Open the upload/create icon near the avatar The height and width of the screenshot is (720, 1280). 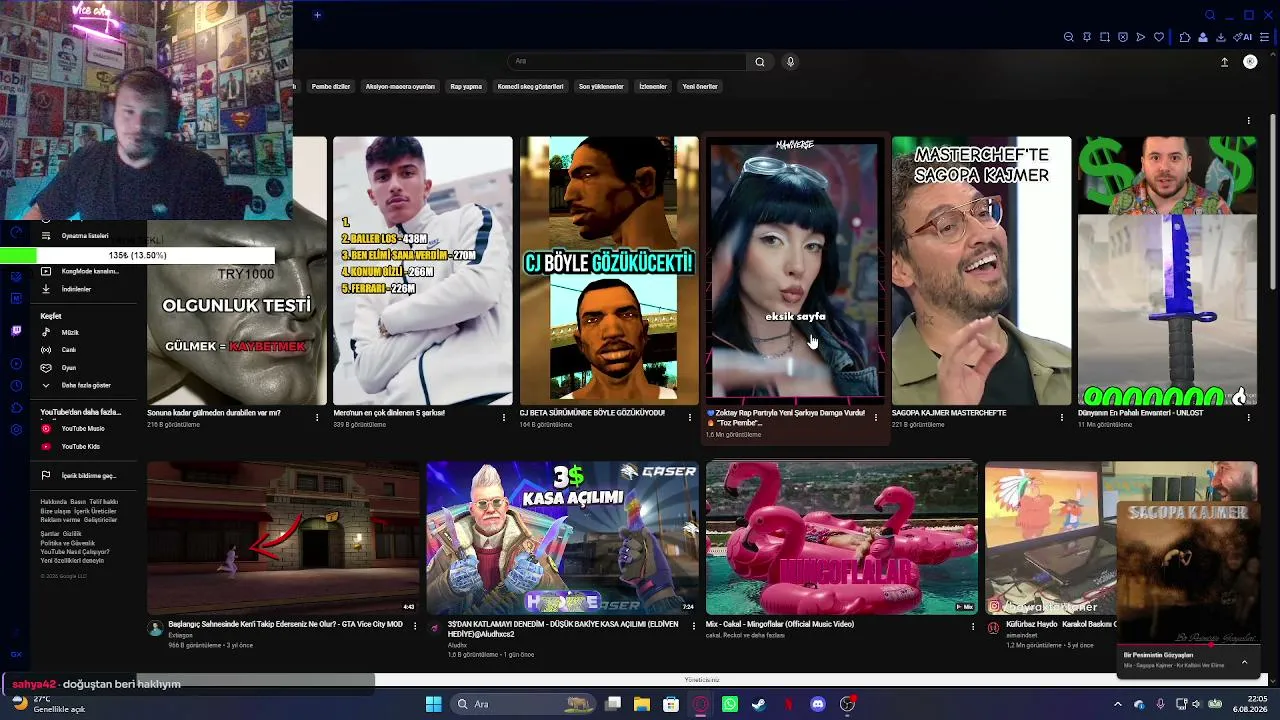tap(1224, 62)
